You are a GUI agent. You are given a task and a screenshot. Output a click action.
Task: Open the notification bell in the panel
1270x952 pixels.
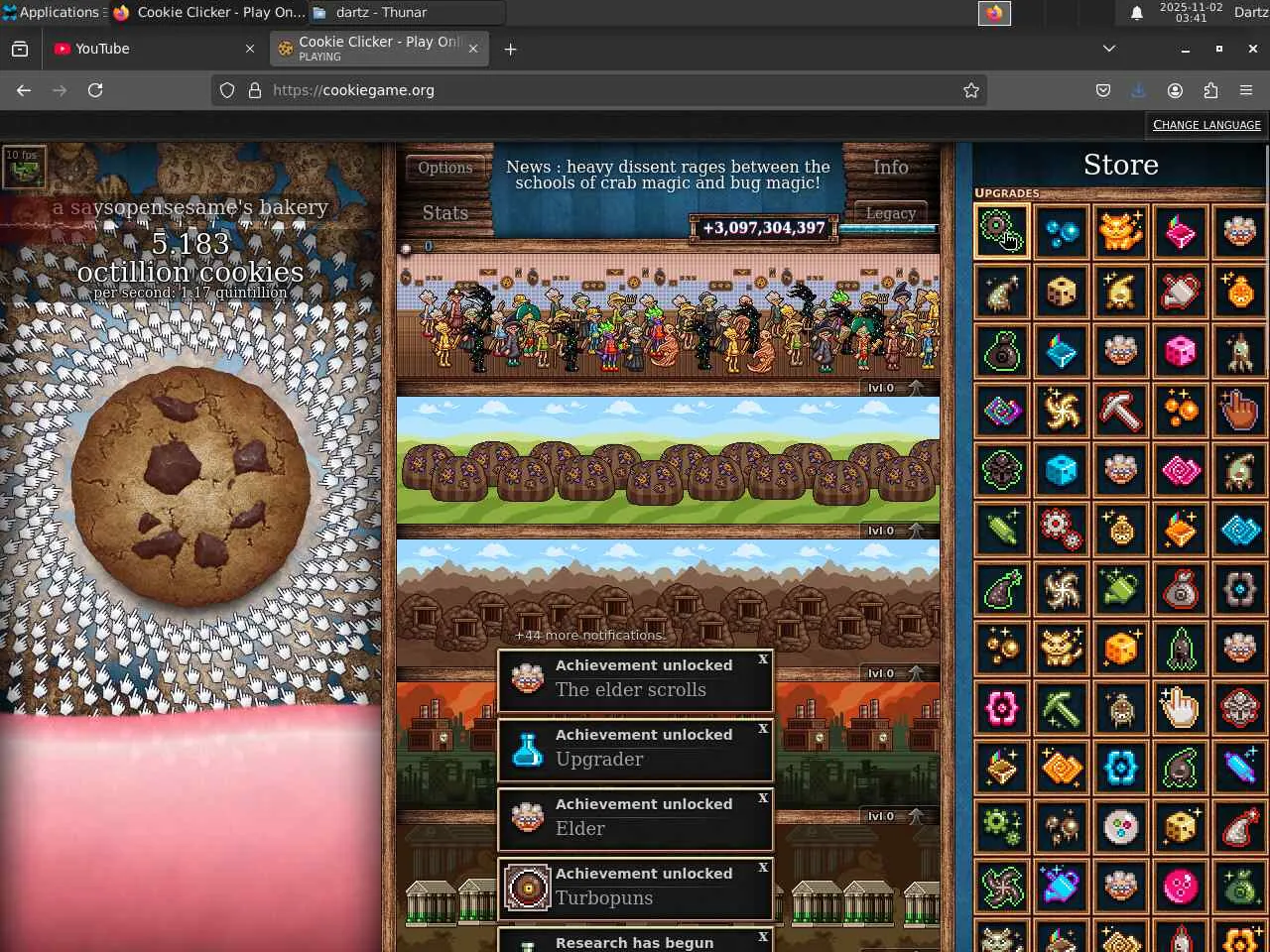click(1137, 13)
